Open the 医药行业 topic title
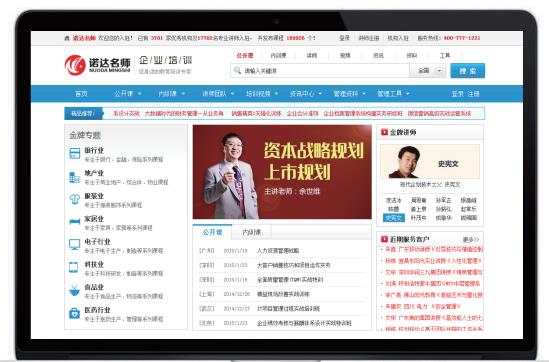Image resolution: width=549 pixels, height=362 pixels. click(x=97, y=310)
